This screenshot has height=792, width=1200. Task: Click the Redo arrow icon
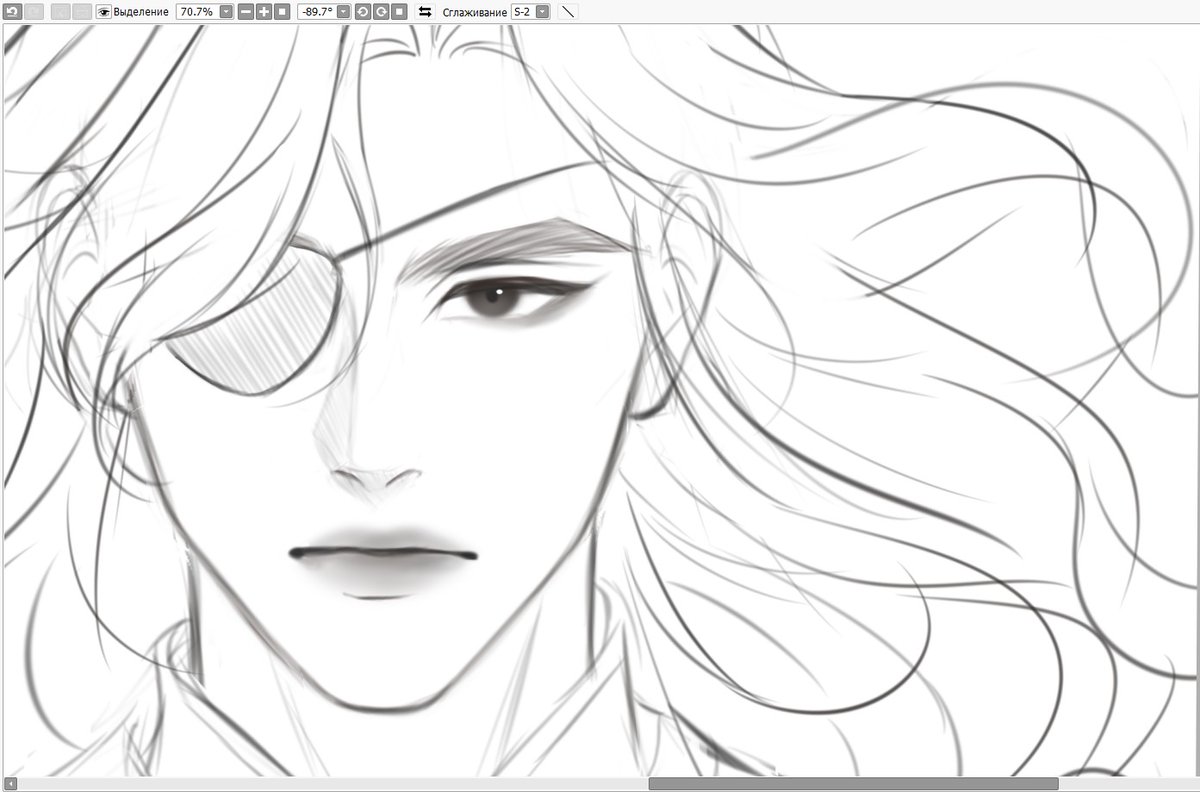(x=34, y=12)
